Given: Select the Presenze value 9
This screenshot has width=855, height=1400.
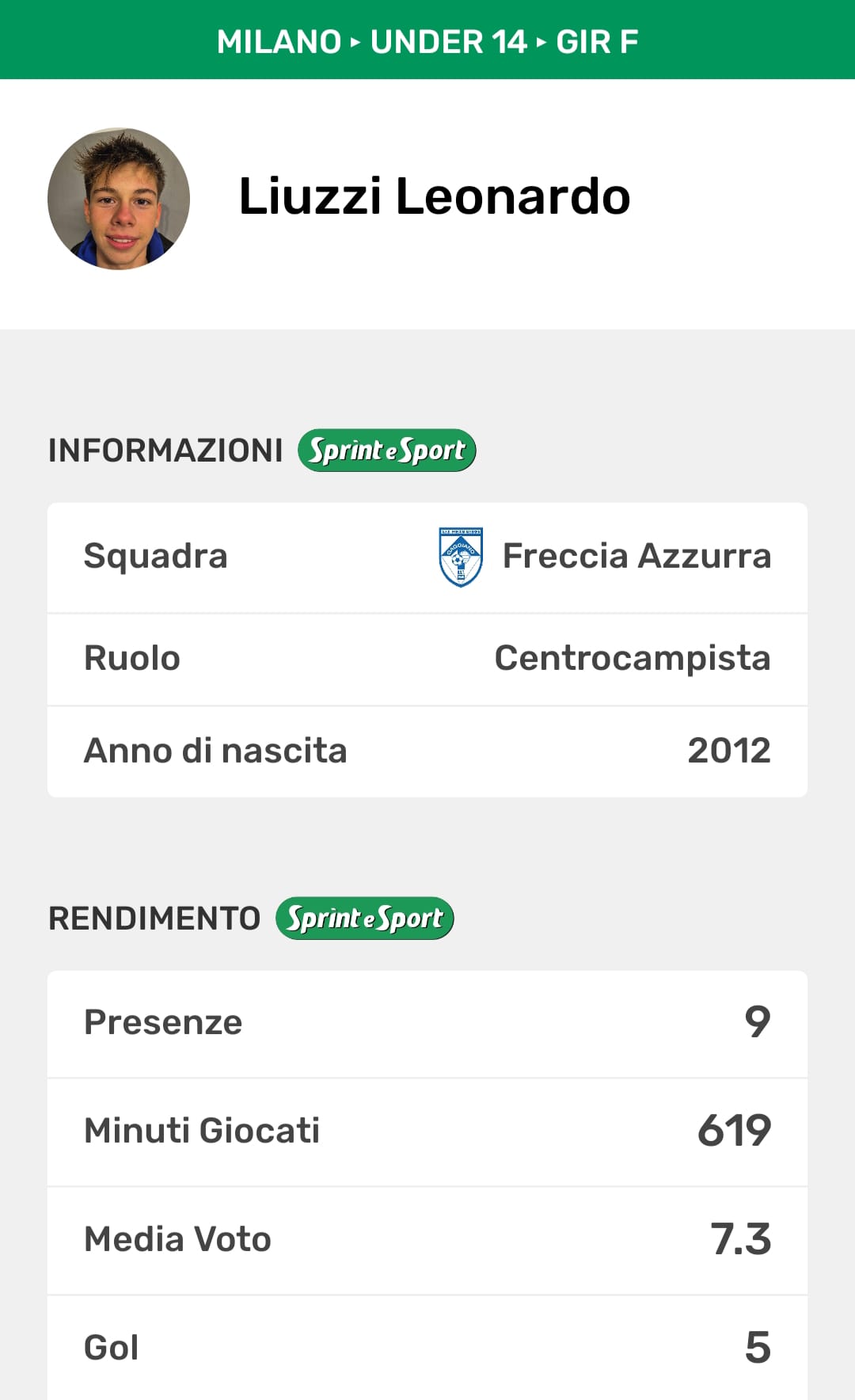Looking at the screenshot, I should [x=757, y=1022].
